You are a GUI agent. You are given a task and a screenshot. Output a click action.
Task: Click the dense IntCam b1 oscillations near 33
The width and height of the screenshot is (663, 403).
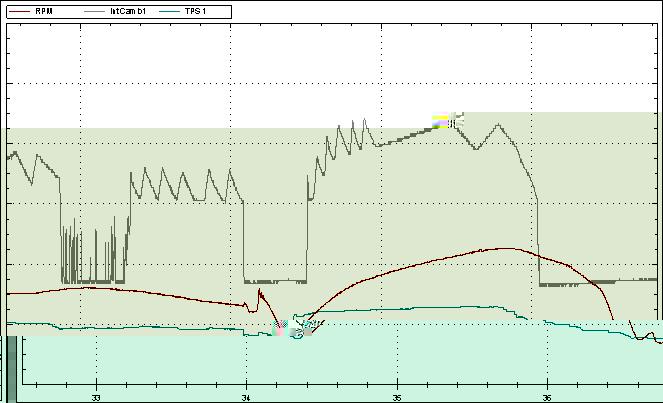[x=92, y=258]
